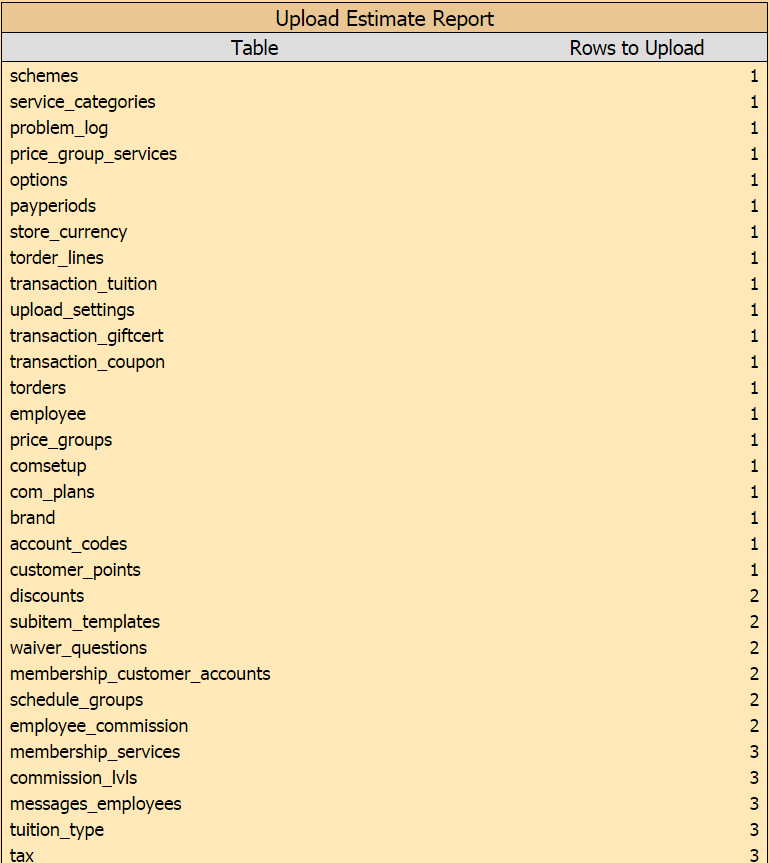770x863 pixels.
Task: Click the Upload Estimate Report title
Action: click(x=385, y=18)
